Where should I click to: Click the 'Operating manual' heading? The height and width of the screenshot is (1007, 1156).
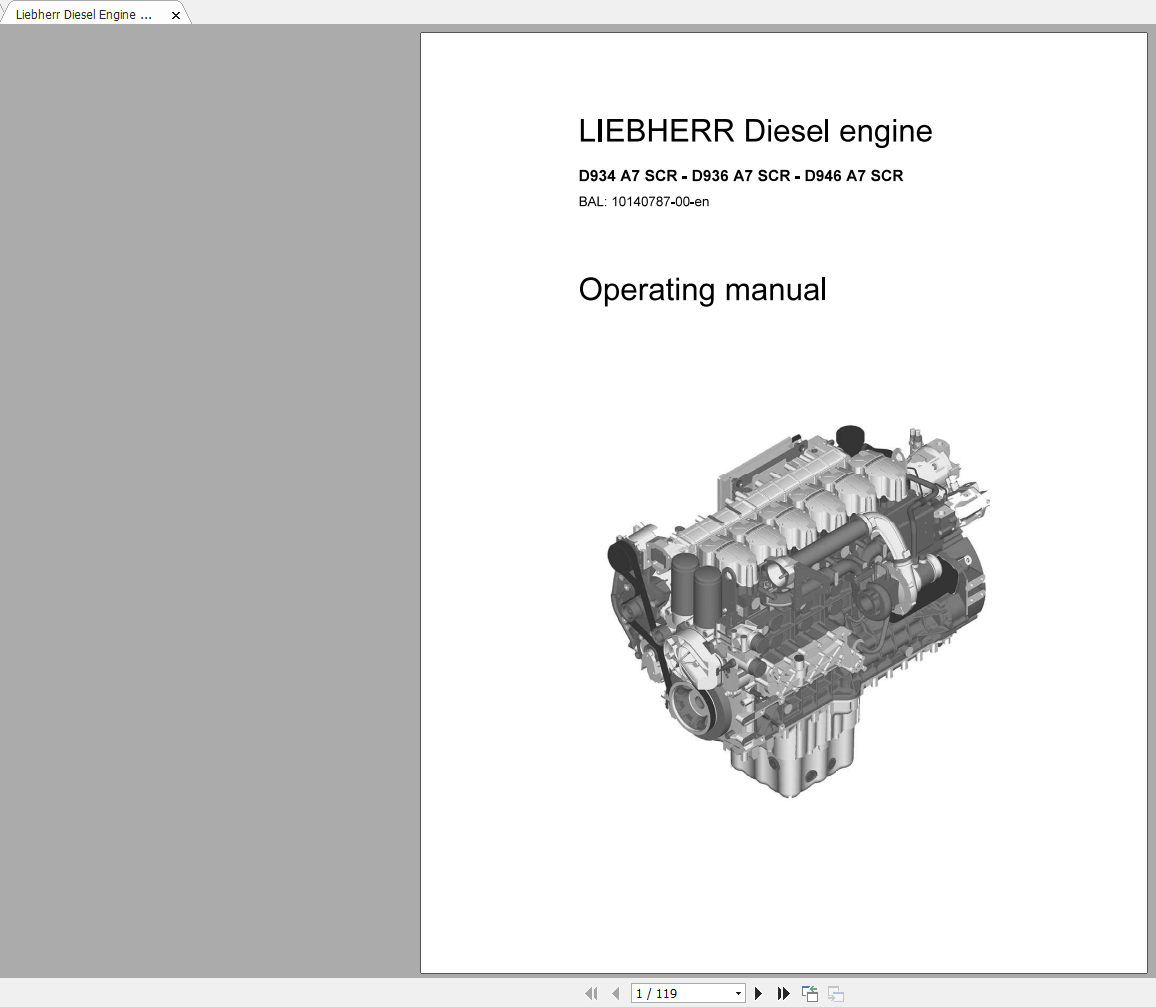pos(702,290)
